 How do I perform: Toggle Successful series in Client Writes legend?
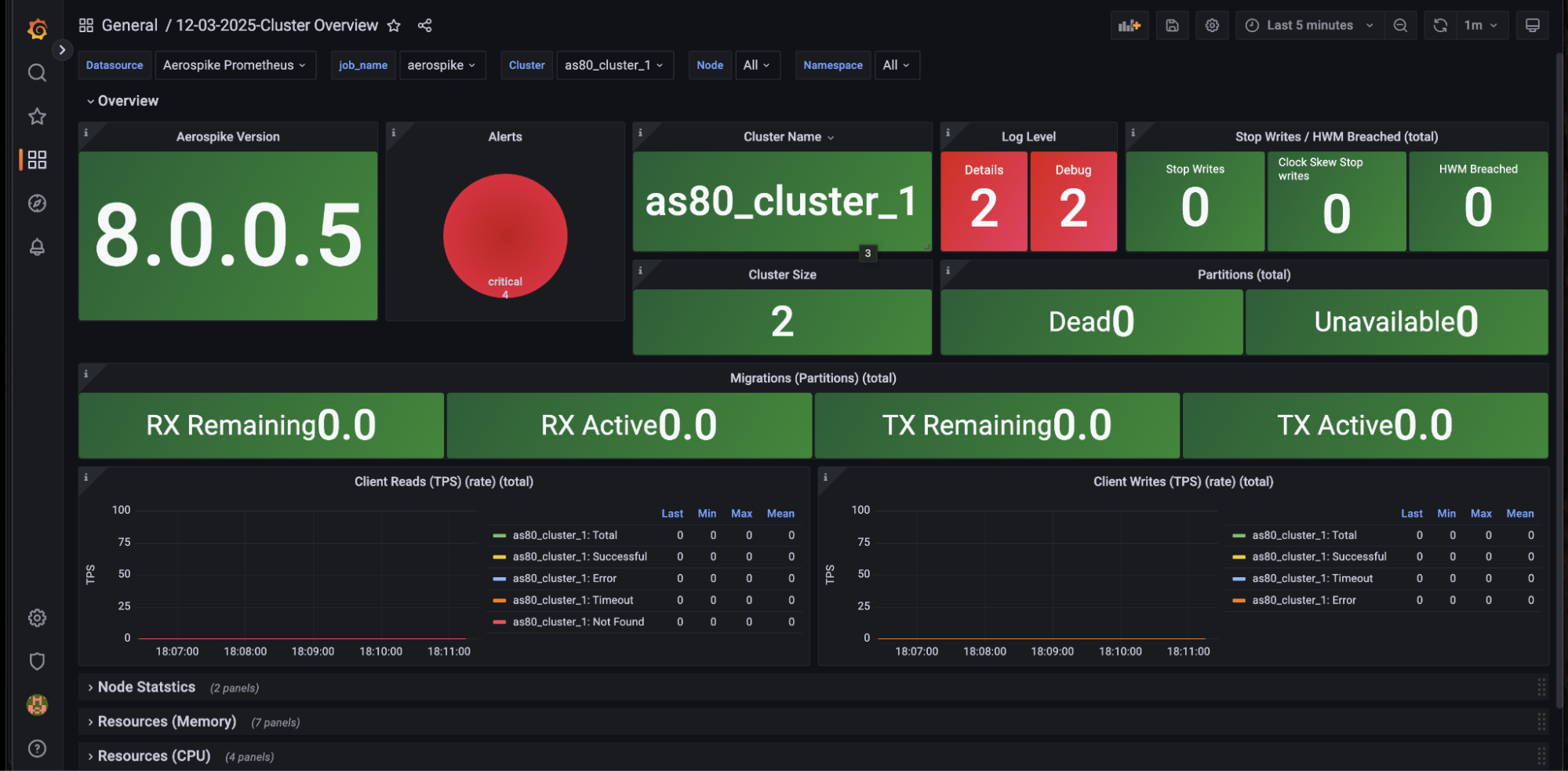(x=1319, y=557)
